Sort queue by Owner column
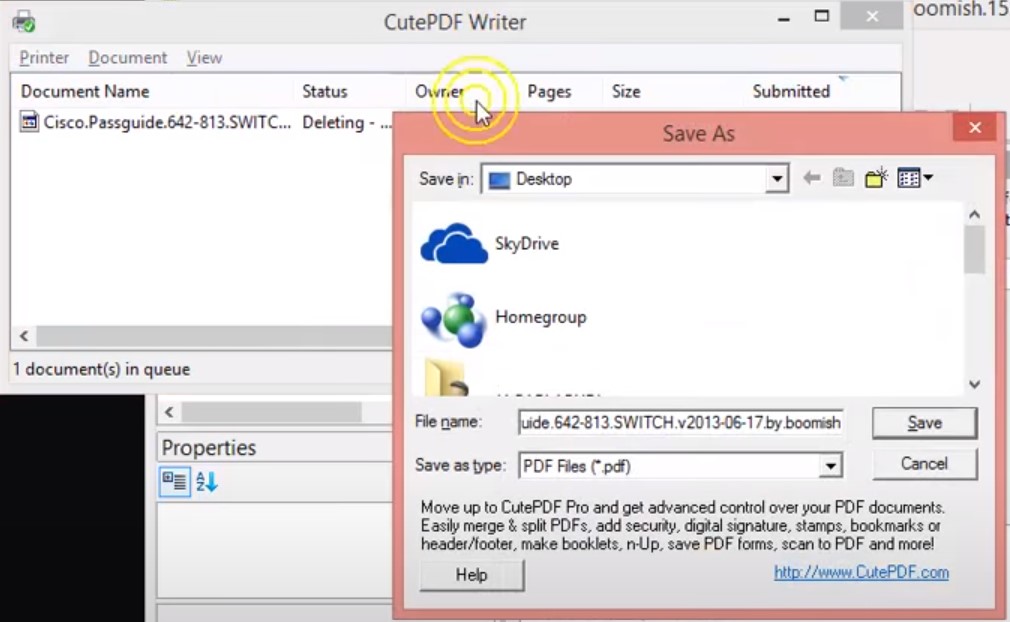This screenshot has height=622, width=1010. coord(439,91)
